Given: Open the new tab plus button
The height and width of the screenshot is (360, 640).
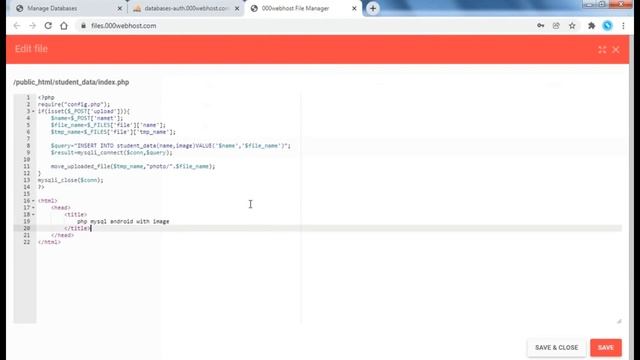Looking at the screenshot, I should tap(373, 8).
